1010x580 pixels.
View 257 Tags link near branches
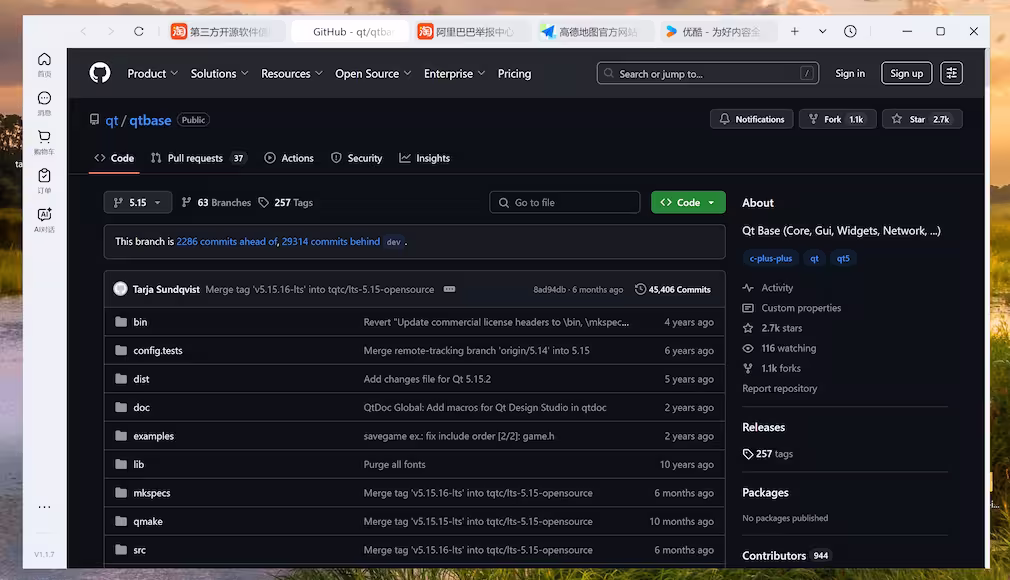point(286,202)
